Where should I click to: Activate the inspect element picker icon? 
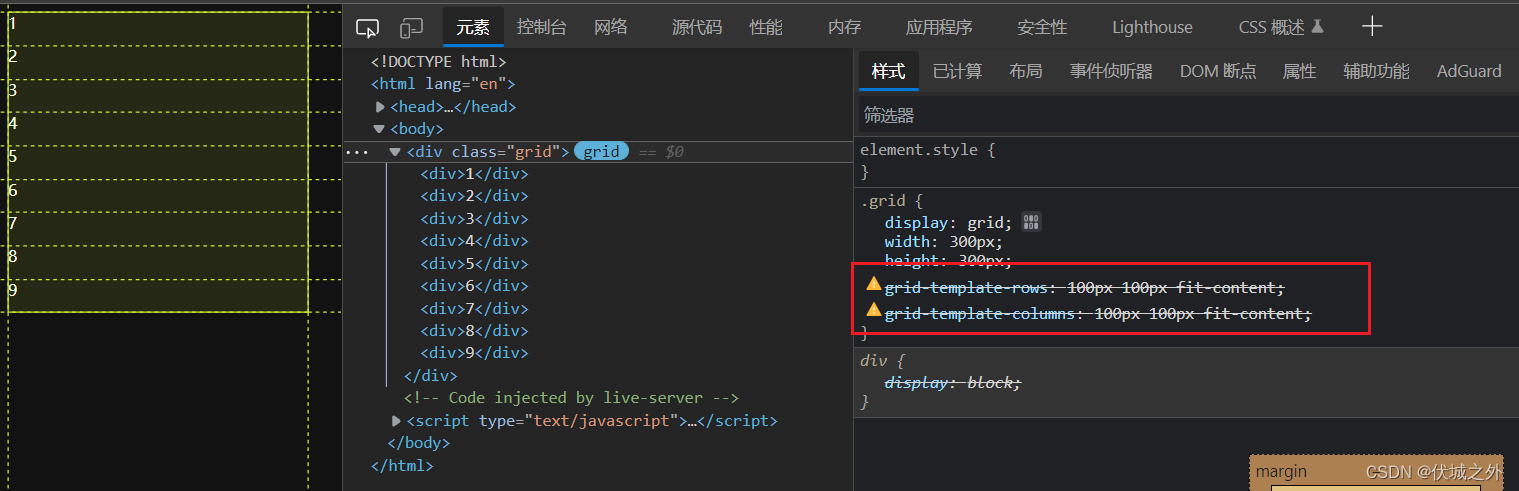pos(368,27)
